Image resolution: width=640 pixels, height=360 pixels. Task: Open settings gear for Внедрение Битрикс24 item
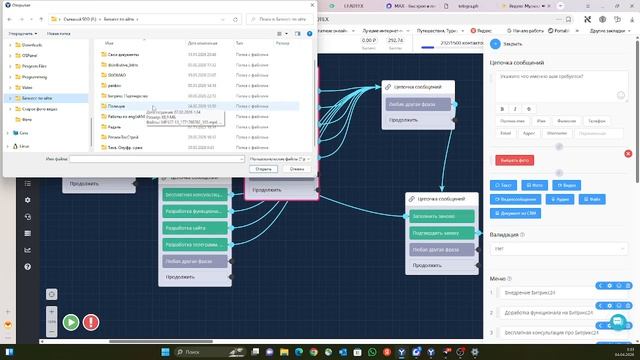tap(609, 286)
